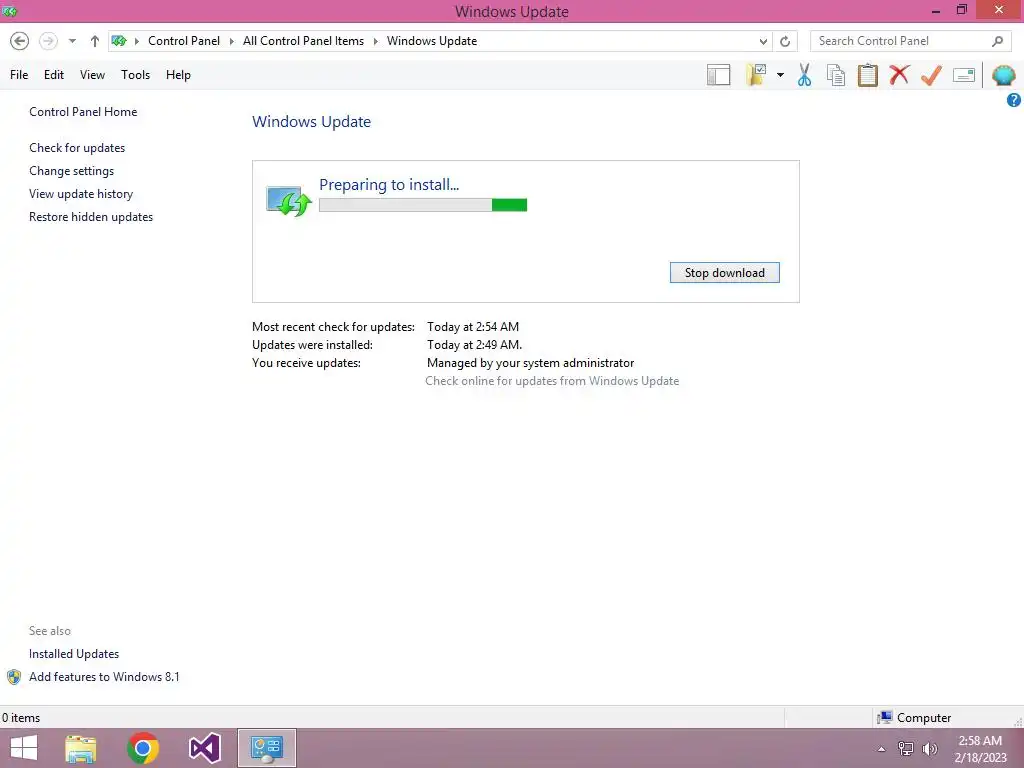Click the globe shell toolbar icon
Viewport: 1024px width, 768px height.
(x=1004, y=75)
